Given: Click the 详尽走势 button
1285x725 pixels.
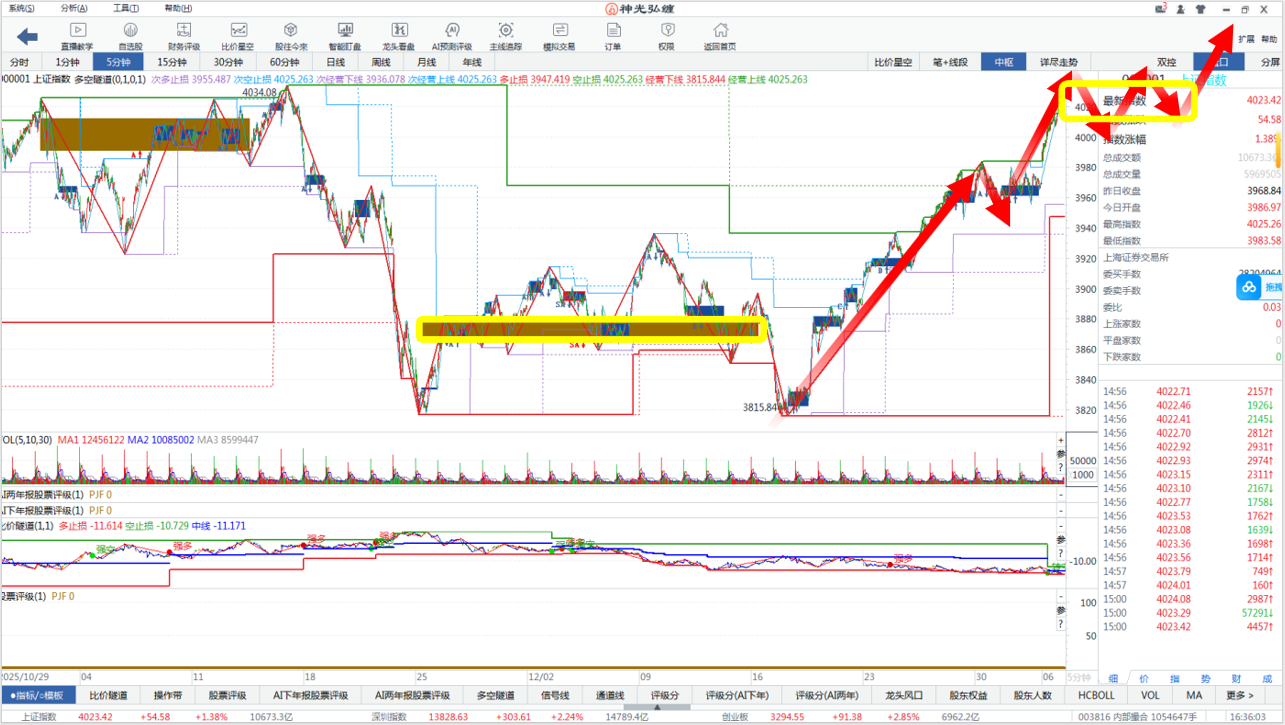Looking at the screenshot, I should (x=1059, y=62).
